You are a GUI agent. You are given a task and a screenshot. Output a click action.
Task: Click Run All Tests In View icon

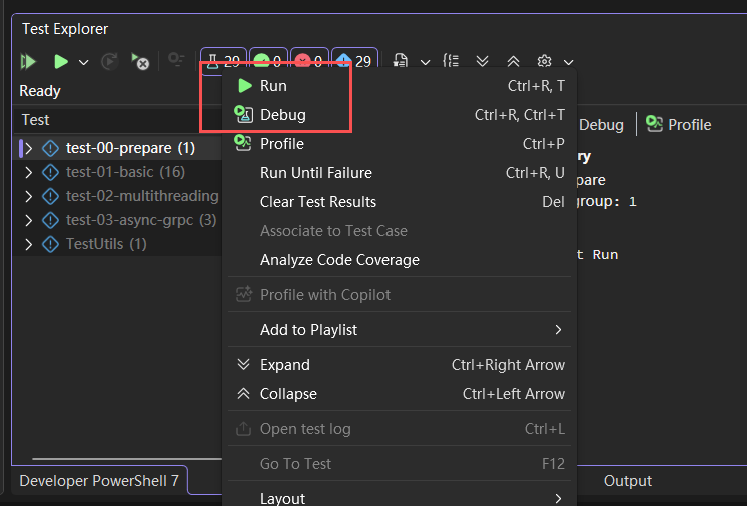coord(28,61)
